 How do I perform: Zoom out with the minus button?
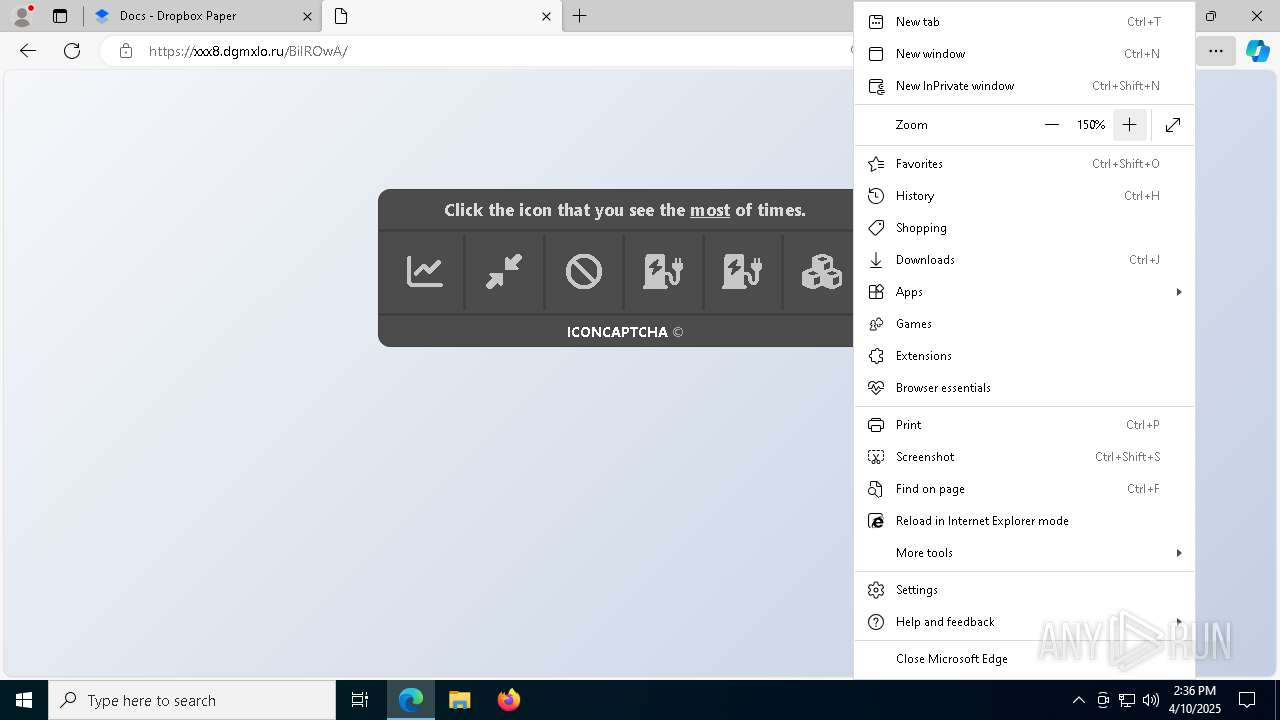point(1052,125)
